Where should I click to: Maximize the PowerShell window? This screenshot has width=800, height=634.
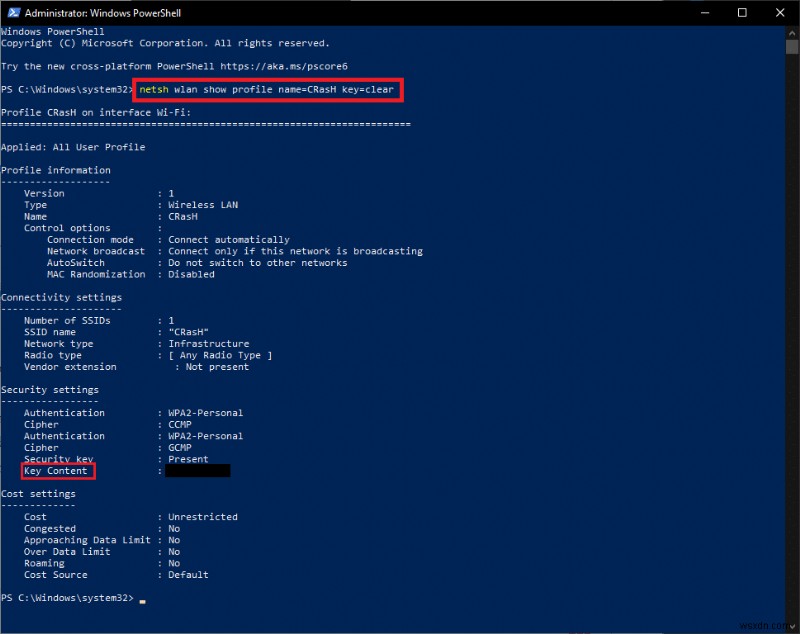click(742, 12)
